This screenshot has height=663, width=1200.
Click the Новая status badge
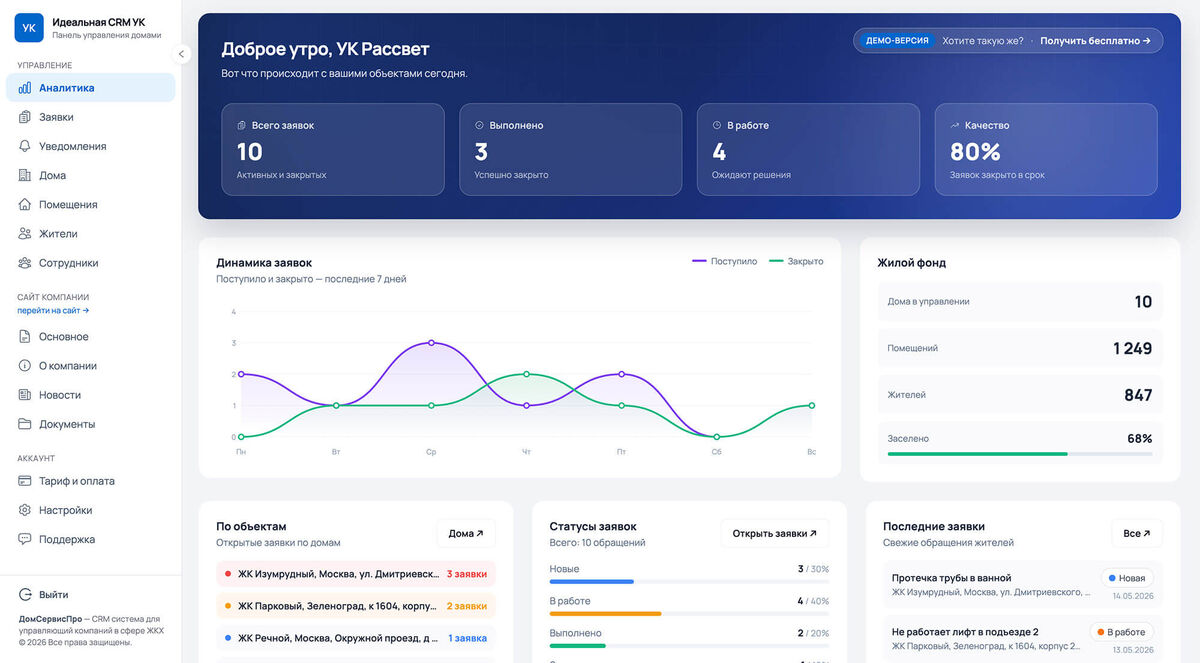pyautogui.click(x=1127, y=578)
